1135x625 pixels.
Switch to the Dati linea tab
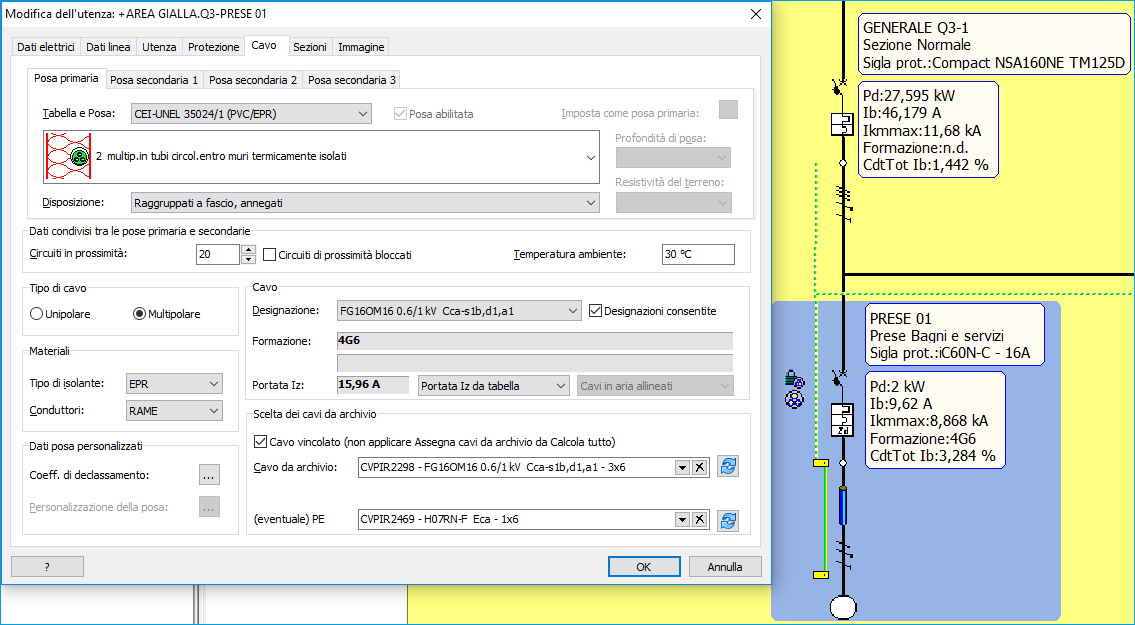[109, 47]
